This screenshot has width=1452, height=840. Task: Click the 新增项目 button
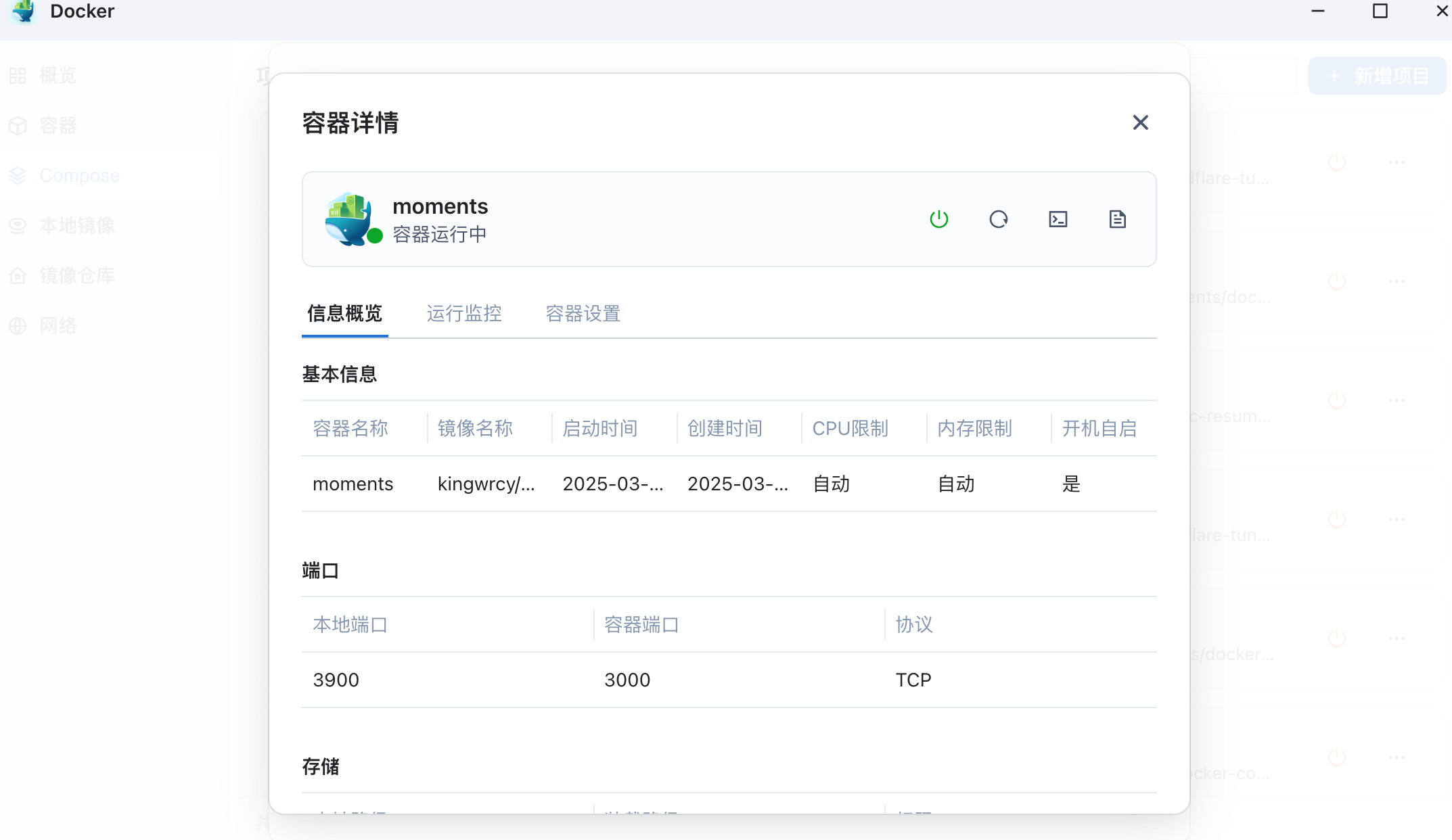[1377, 76]
